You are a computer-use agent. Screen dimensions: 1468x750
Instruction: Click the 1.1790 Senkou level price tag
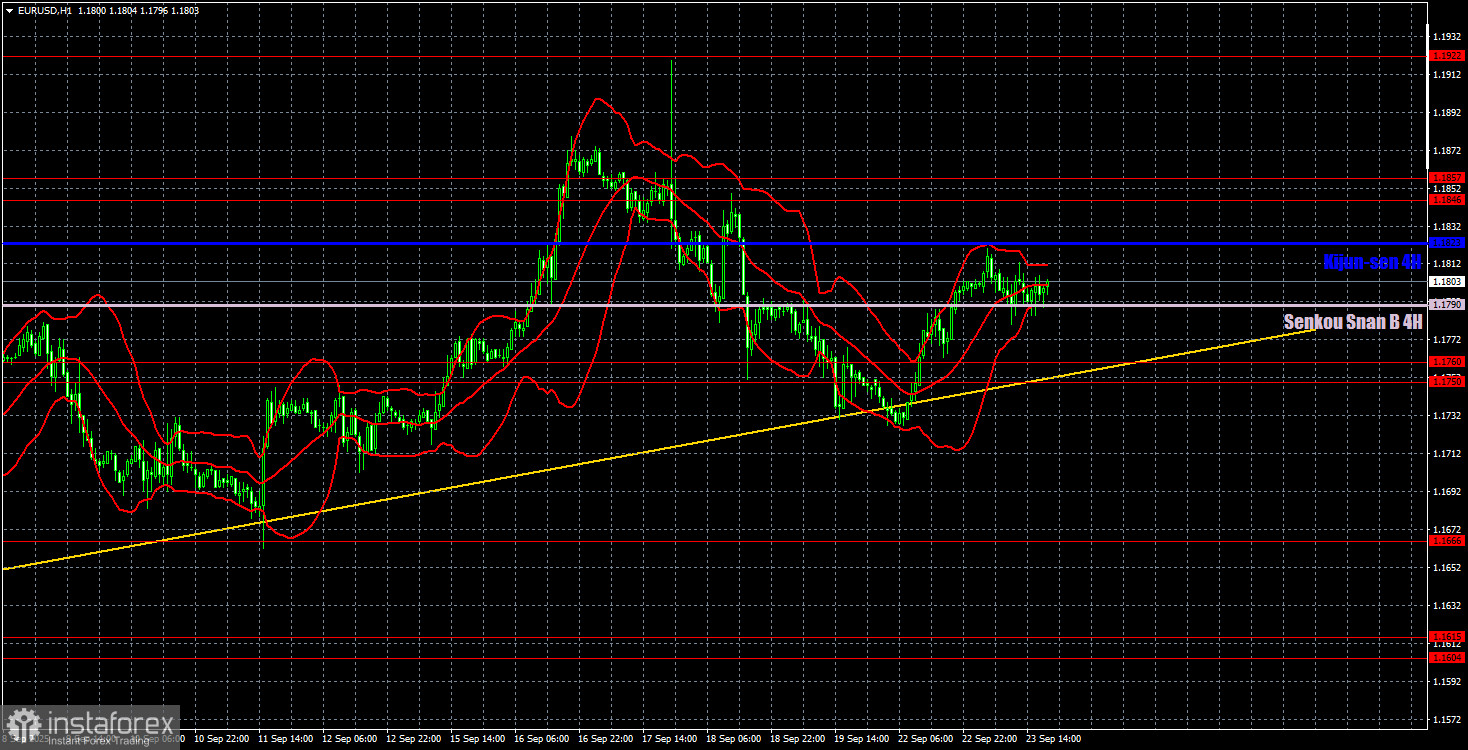(x=1447, y=304)
